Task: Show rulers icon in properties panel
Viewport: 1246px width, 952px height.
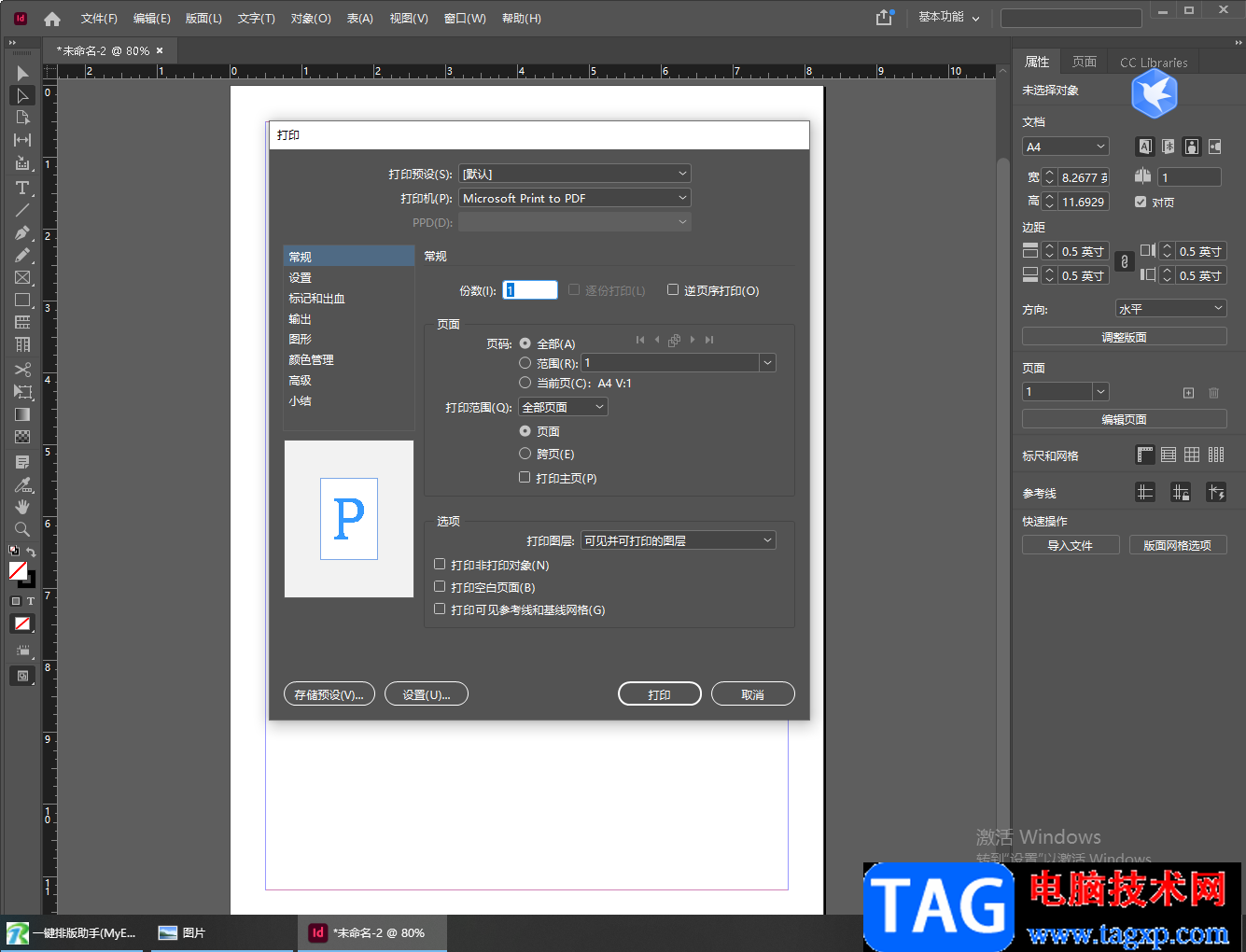Action: [x=1145, y=455]
